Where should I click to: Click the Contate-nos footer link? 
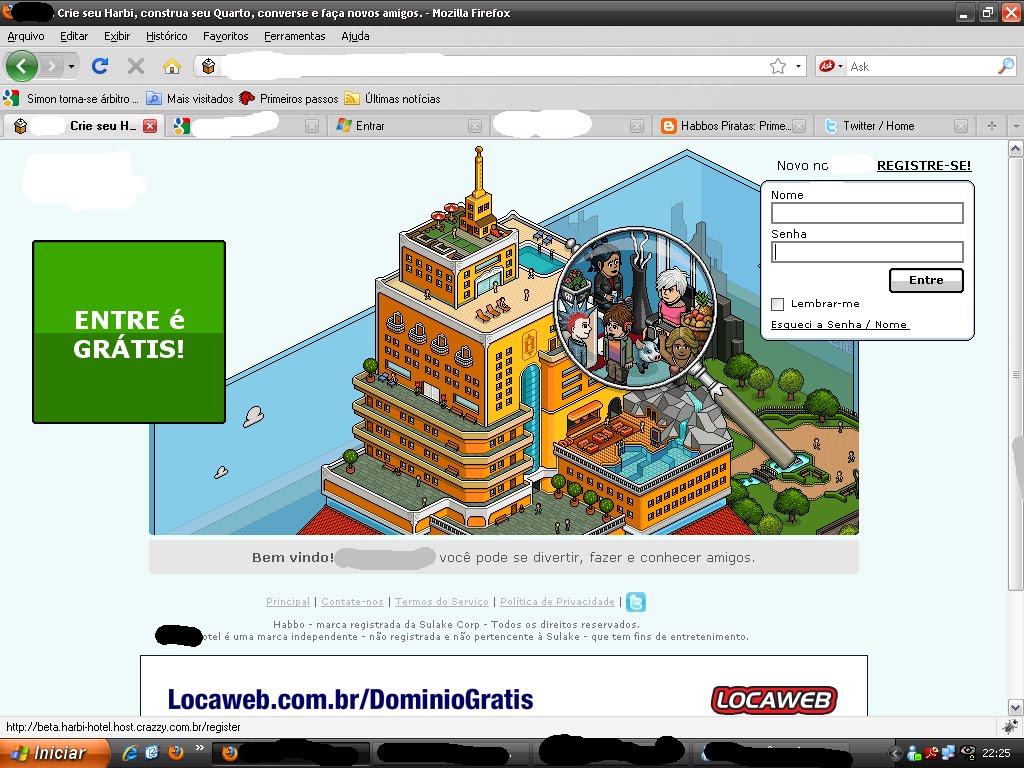click(352, 601)
